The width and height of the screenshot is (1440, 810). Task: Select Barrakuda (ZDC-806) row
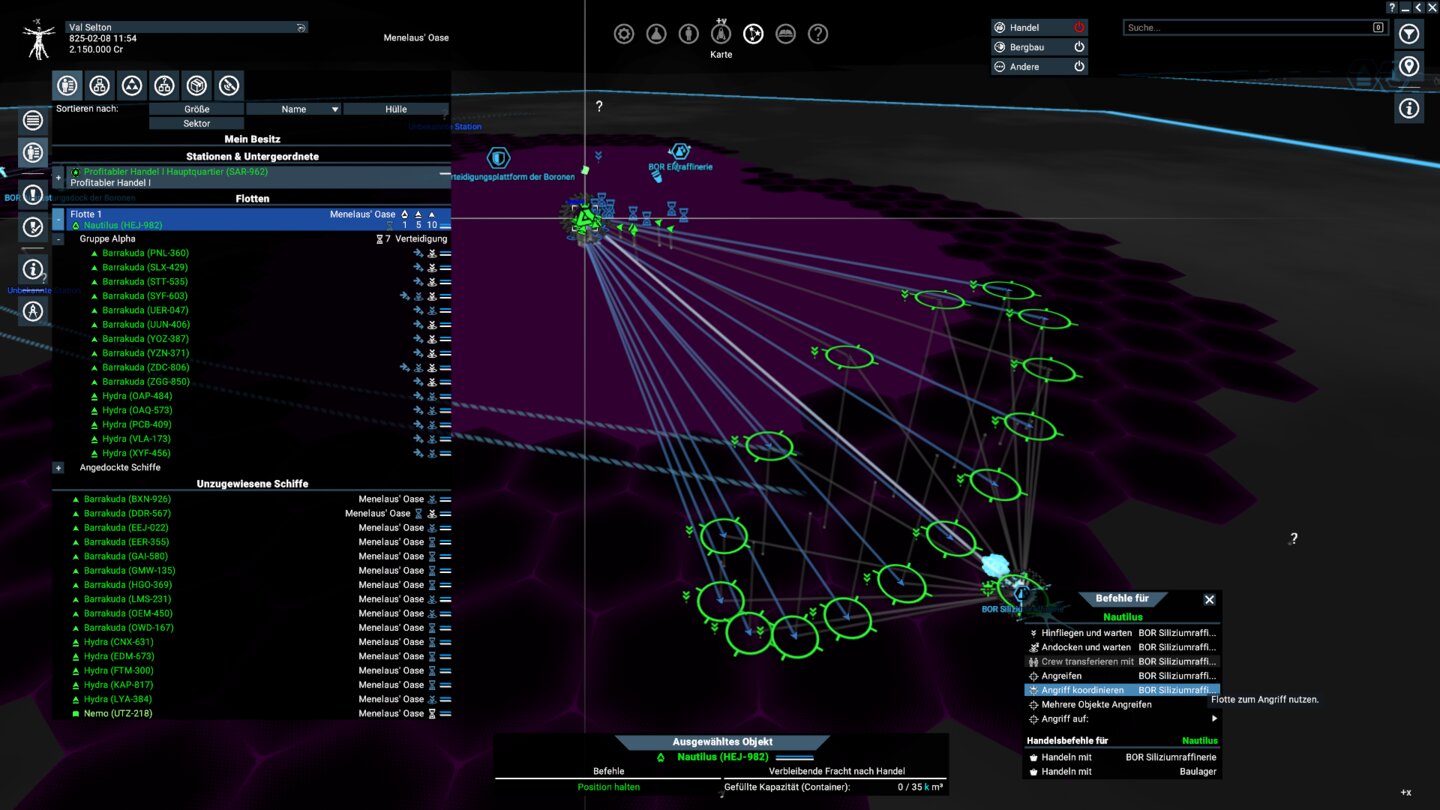tap(251, 367)
